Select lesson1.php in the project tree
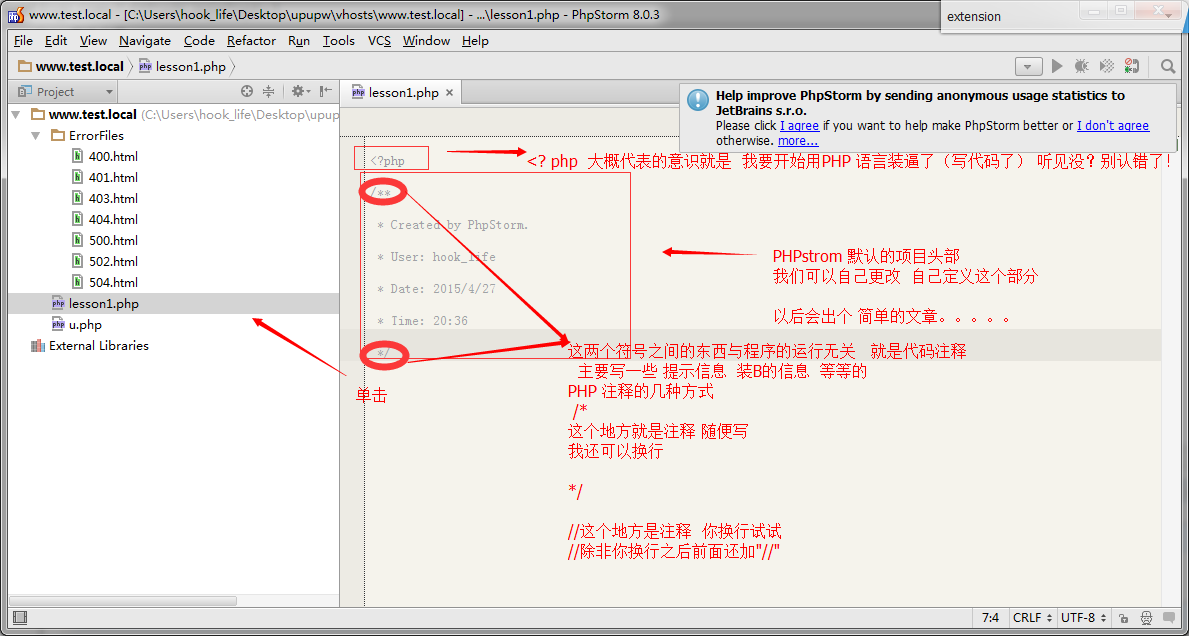 [104, 304]
